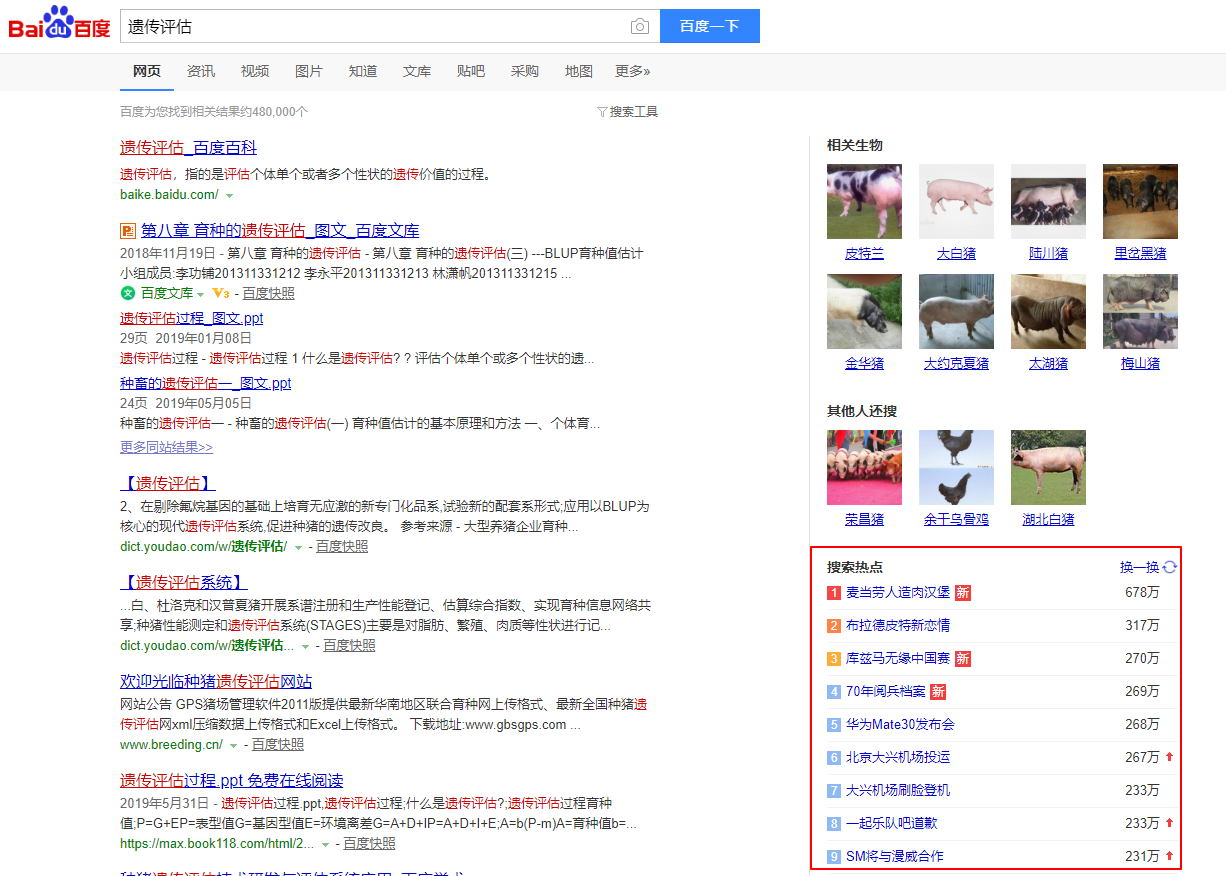Image resolution: width=1226 pixels, height=876 pixels.
Task: Open the dropdown arrow under baike.baidu.com
Action: point(230,196)
